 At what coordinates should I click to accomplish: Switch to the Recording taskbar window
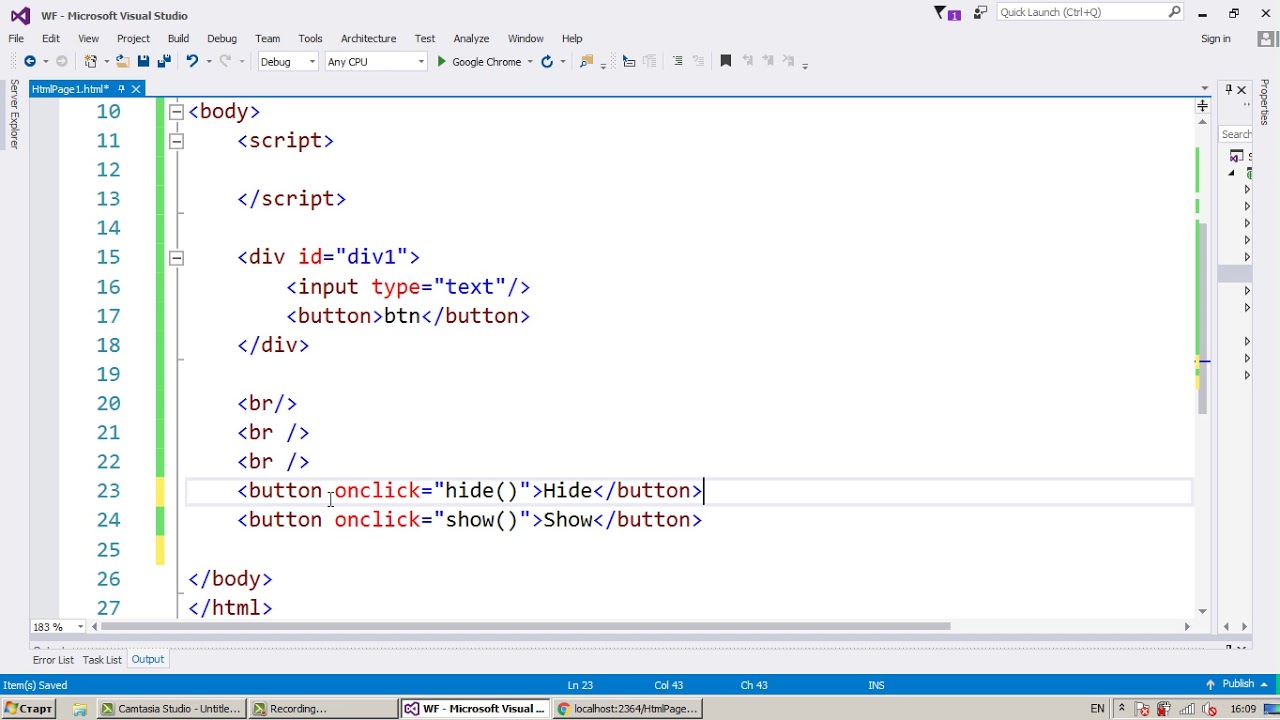[323, 709]
